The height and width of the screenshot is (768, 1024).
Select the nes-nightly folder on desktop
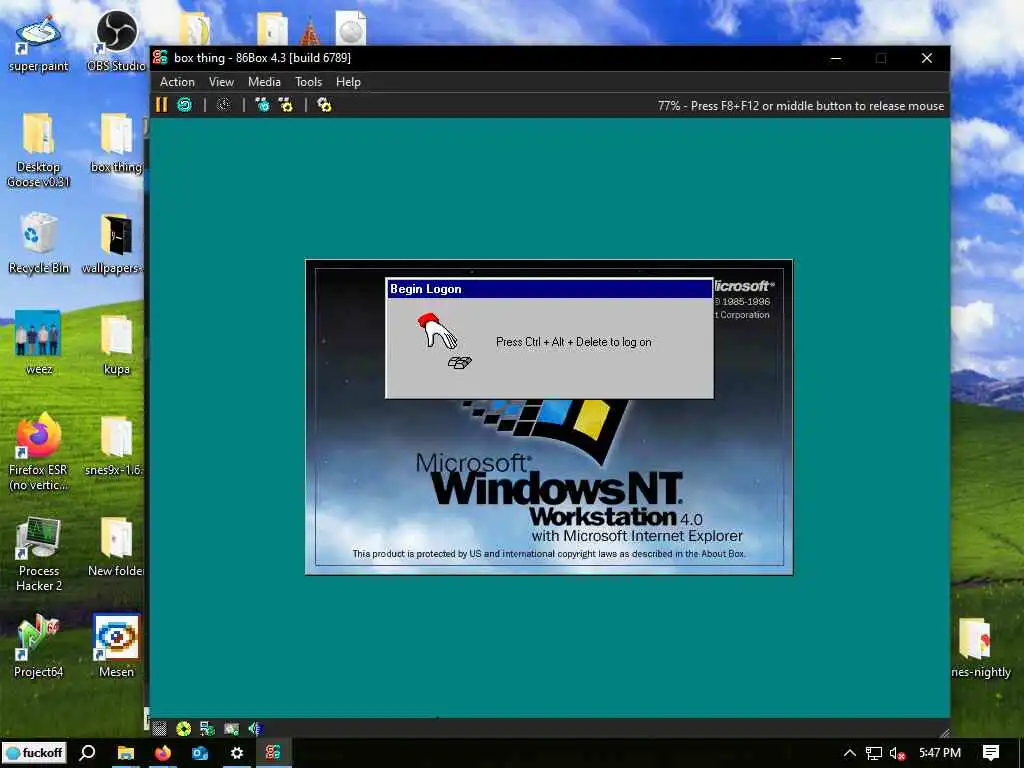pyautogui.click(x=980, y=647)
